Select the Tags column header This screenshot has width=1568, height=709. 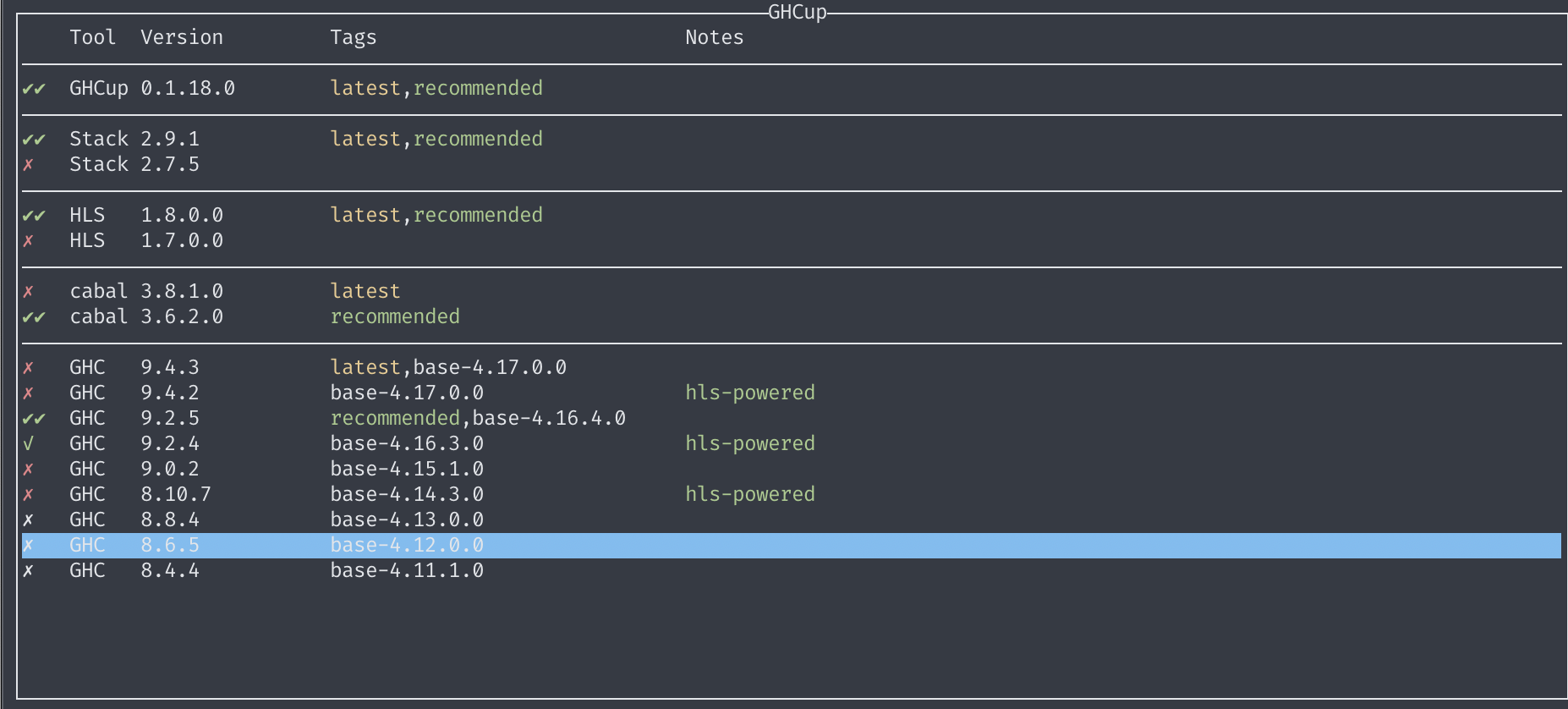click(354, 38)
